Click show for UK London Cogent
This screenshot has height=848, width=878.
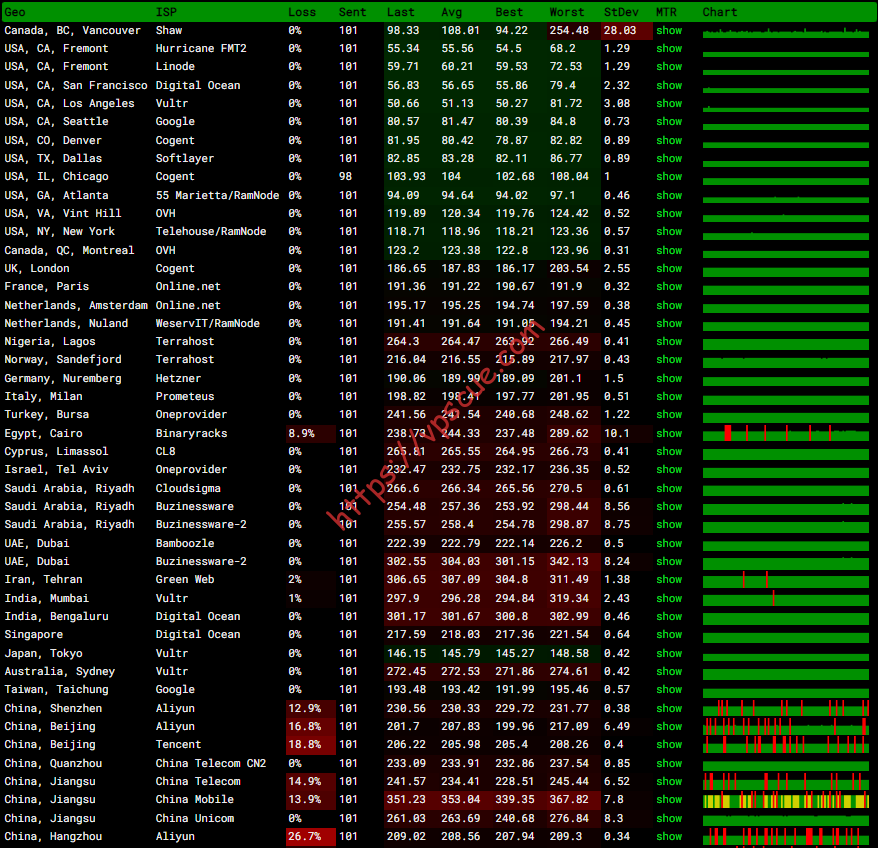669,268
